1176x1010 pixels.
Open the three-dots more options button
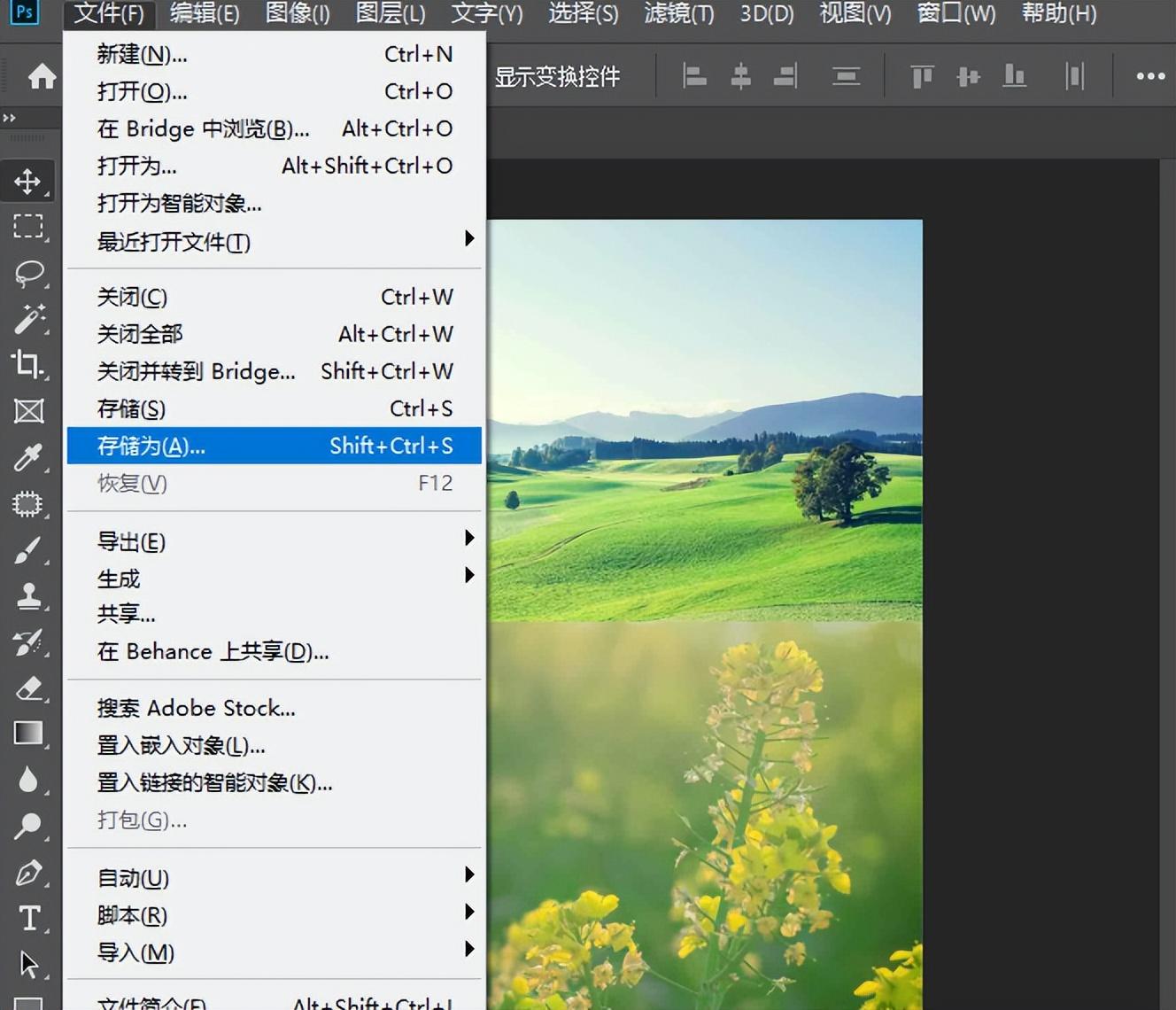click(x=1150, y=77)
